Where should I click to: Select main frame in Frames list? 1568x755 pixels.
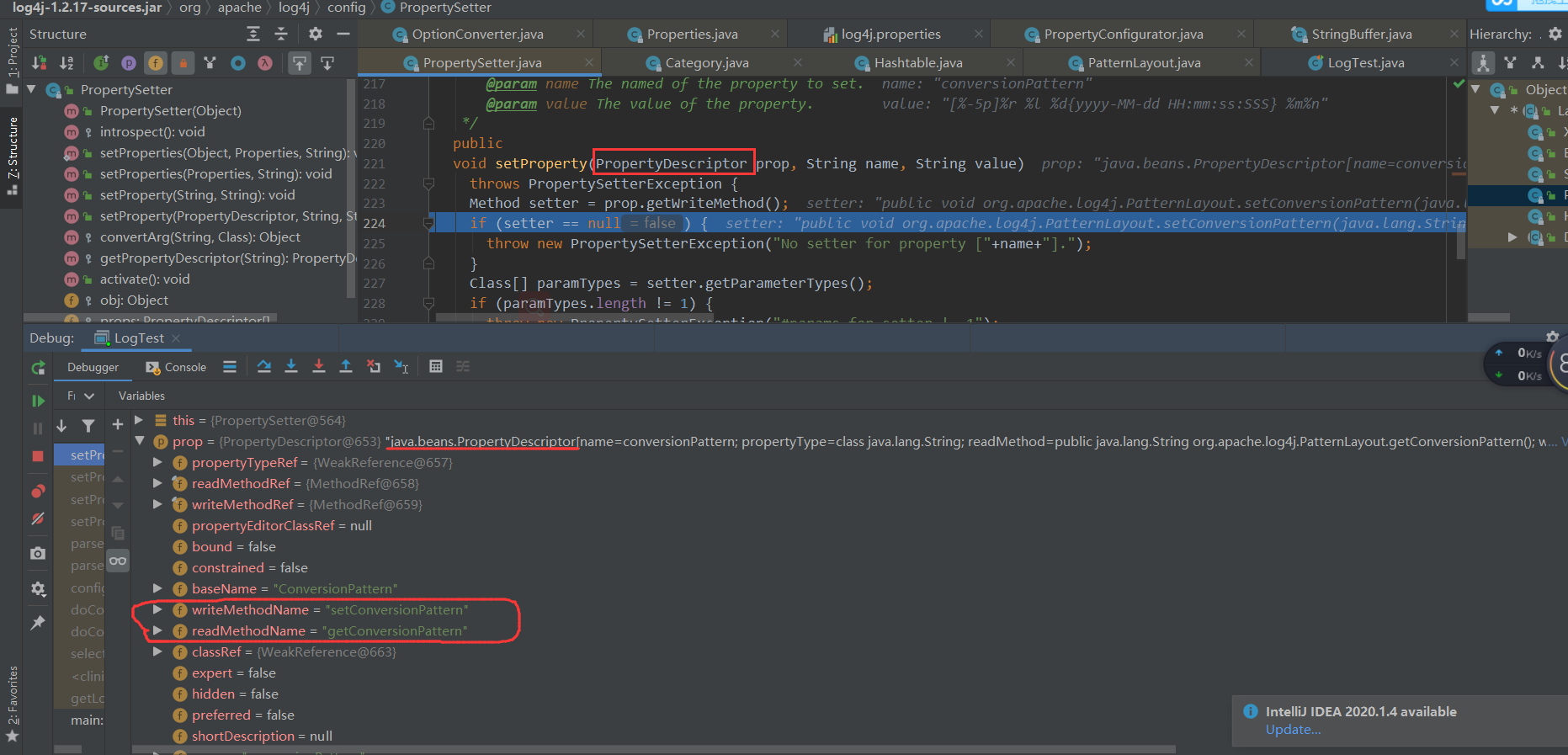pyautogui.click(x=87, y=720)
